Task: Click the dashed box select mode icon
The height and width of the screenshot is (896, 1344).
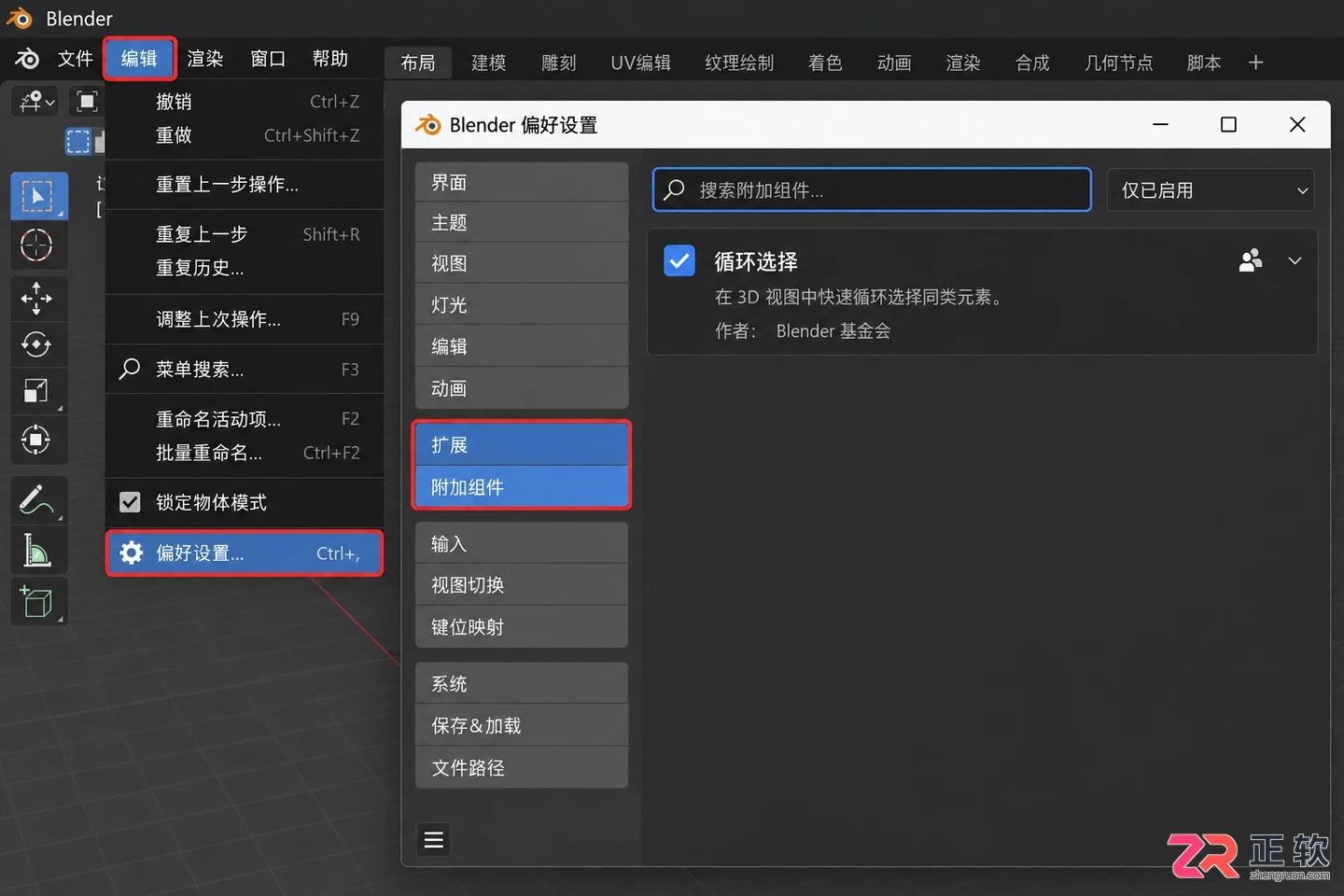Action: (x=78, y=142)
